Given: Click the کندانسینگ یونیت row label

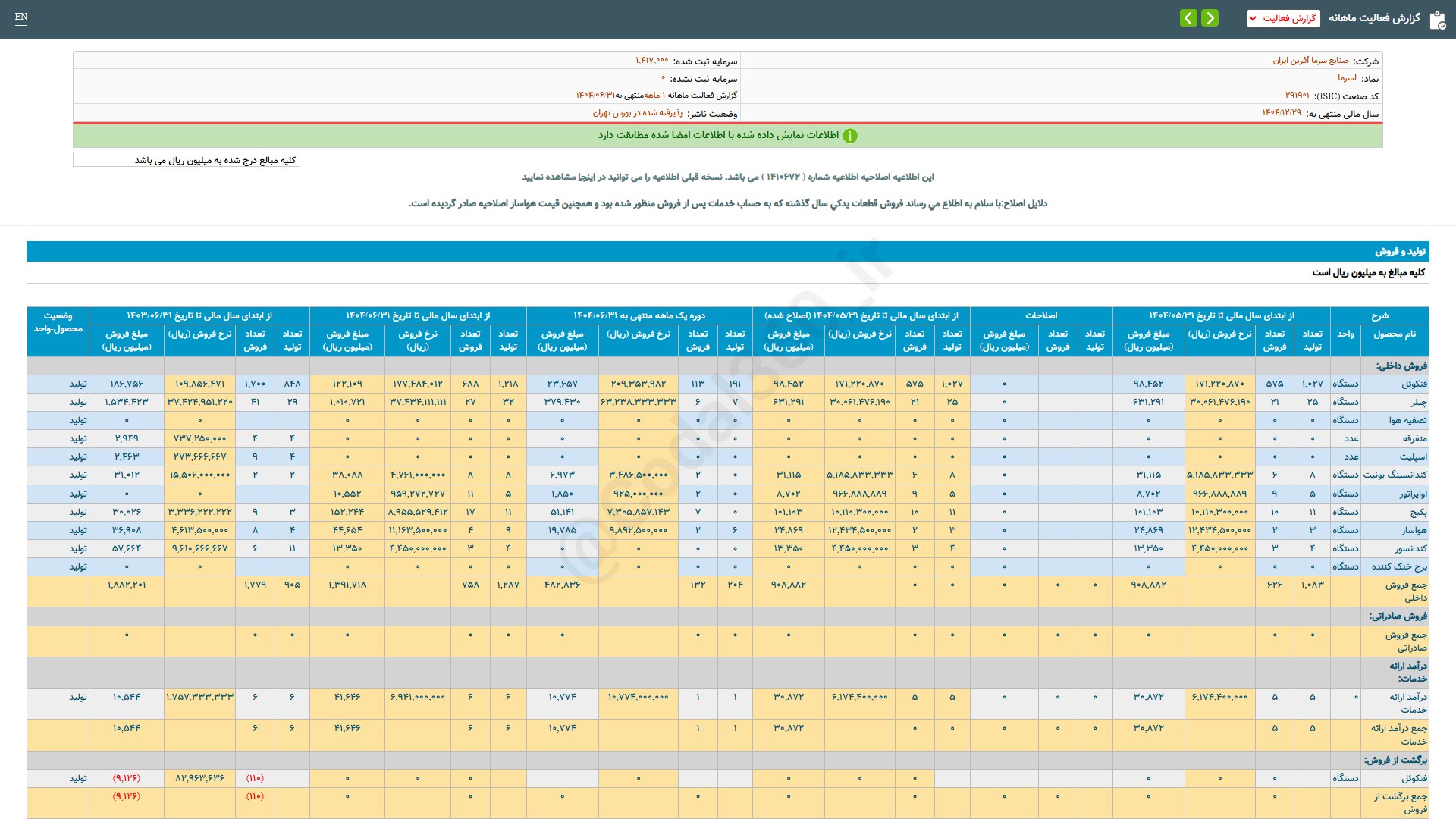Looking at the screenshot, I should (x=1395, y=475).
